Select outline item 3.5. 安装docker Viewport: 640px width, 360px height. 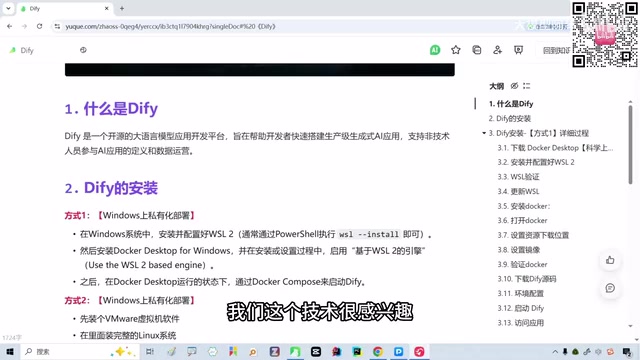click(524, 206)
